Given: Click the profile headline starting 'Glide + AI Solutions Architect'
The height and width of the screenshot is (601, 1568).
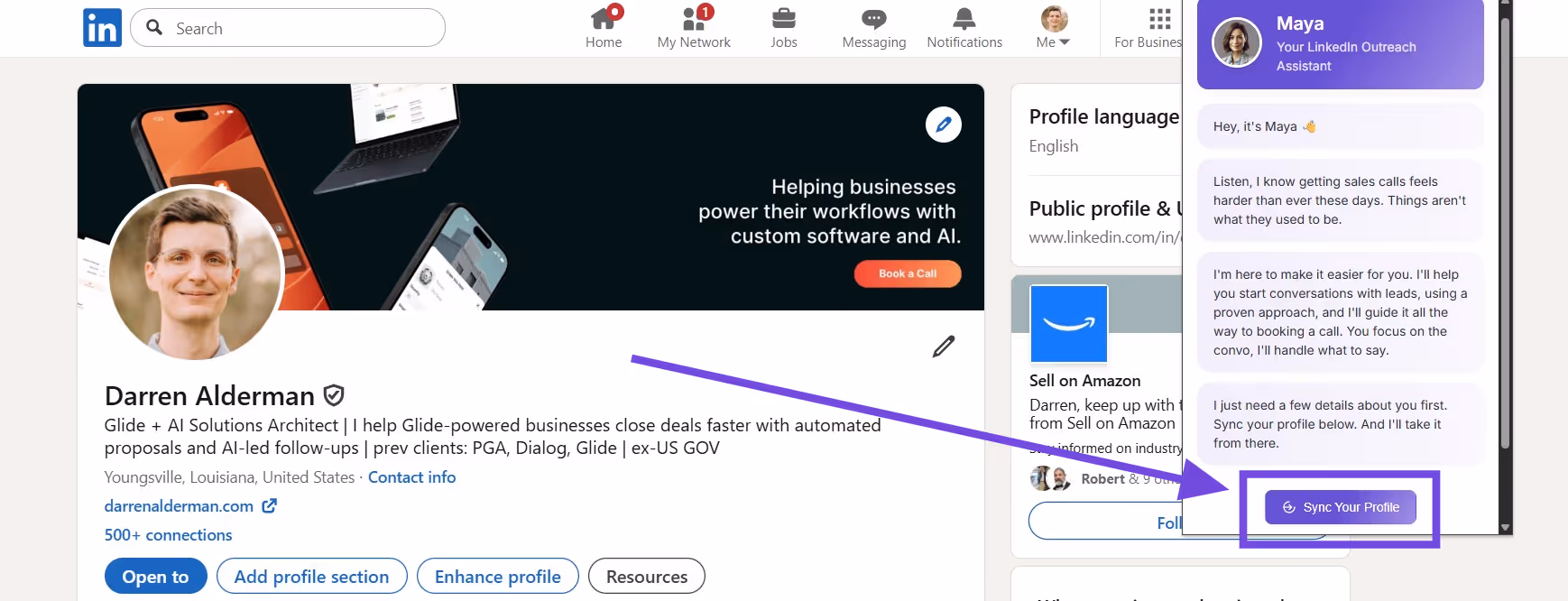Looking at the screenshot, I should (493, 437).
